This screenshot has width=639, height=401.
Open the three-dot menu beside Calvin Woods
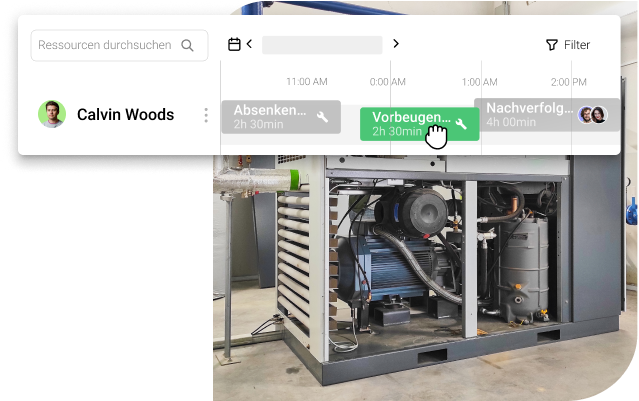pos(206,115)
